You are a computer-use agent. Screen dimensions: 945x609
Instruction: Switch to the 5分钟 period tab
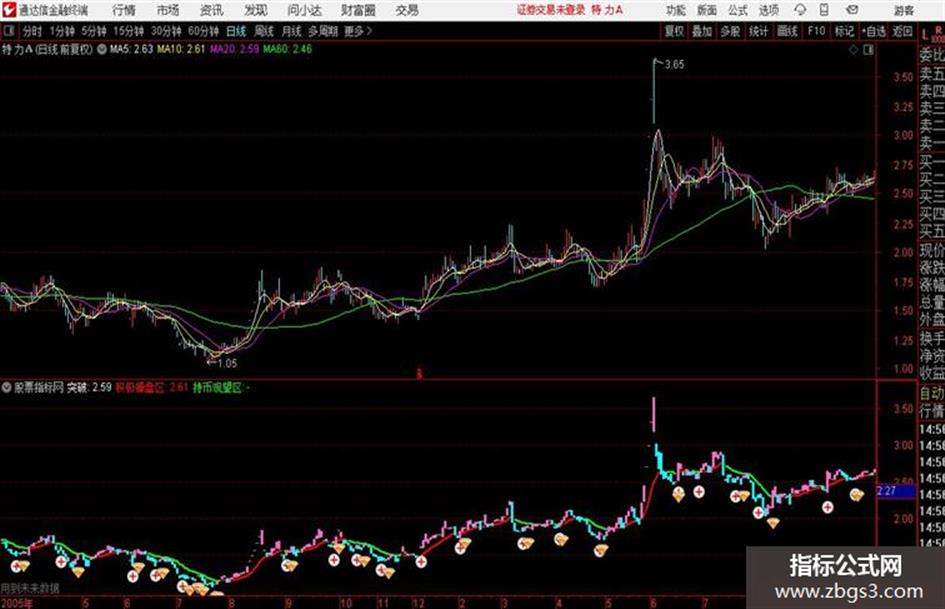coord(94,31)
